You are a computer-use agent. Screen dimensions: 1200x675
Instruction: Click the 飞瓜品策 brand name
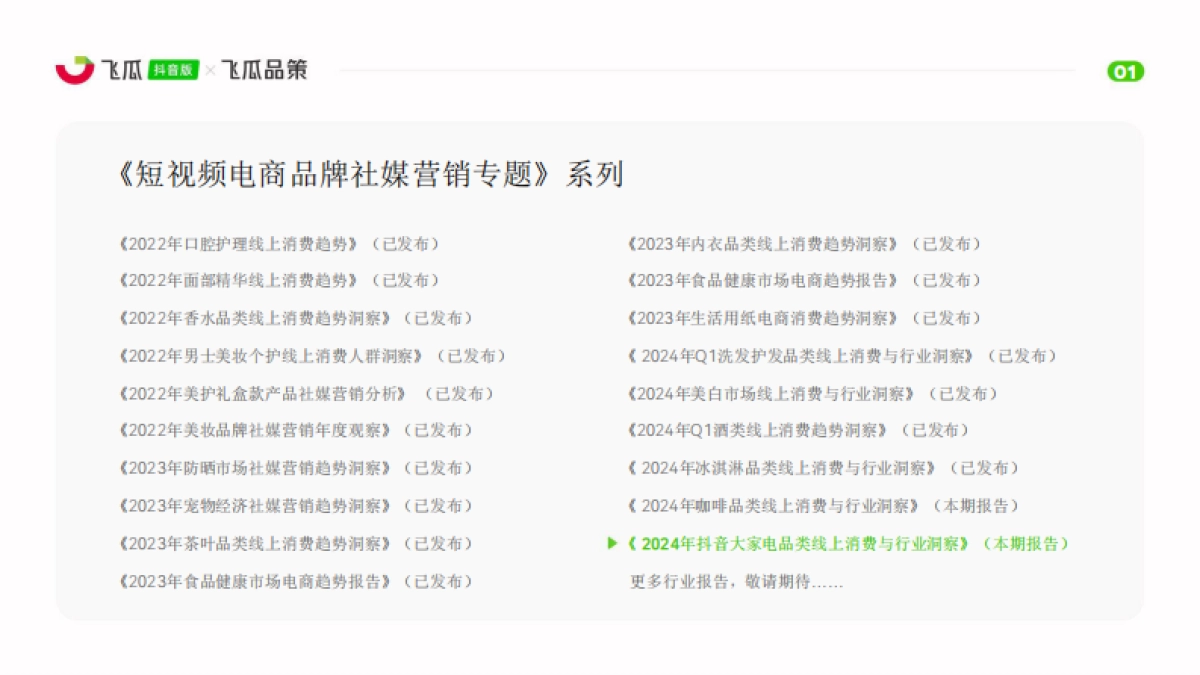tap(264, 70)
